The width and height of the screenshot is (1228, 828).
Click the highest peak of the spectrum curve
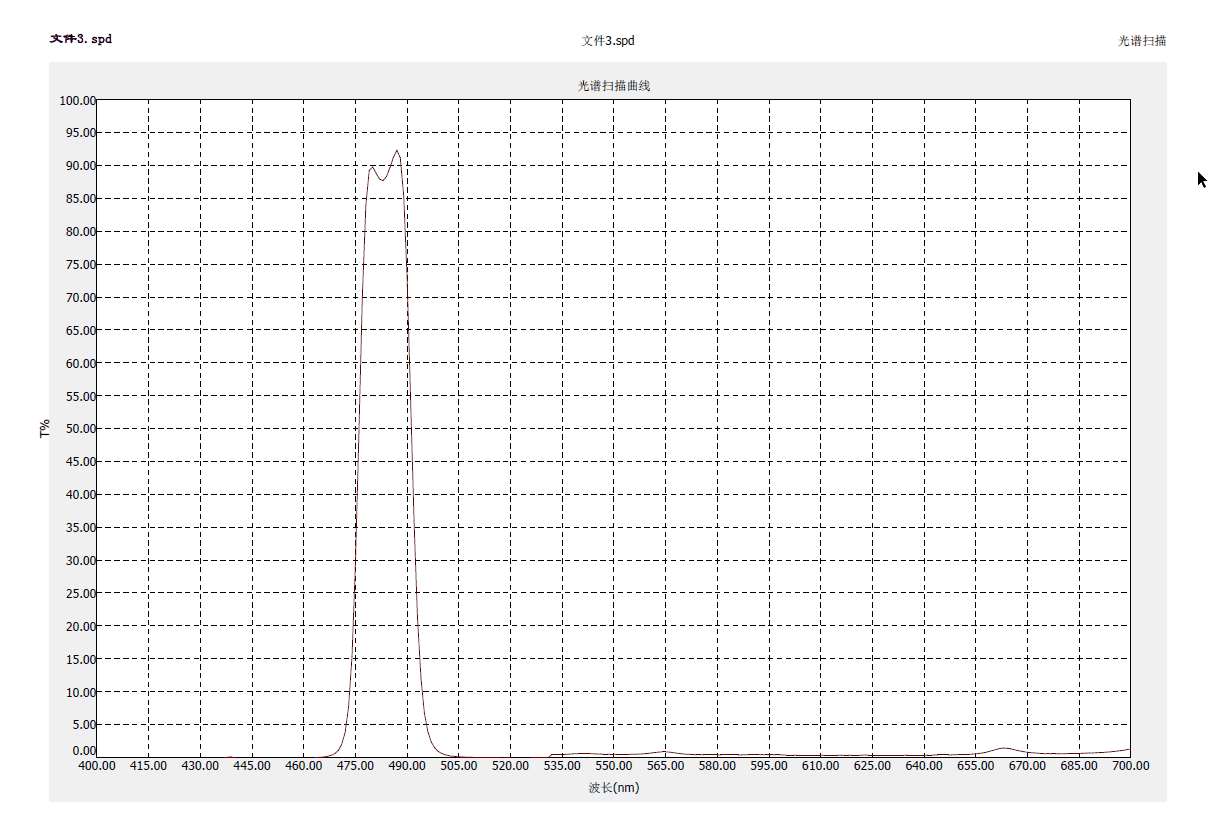397,151
